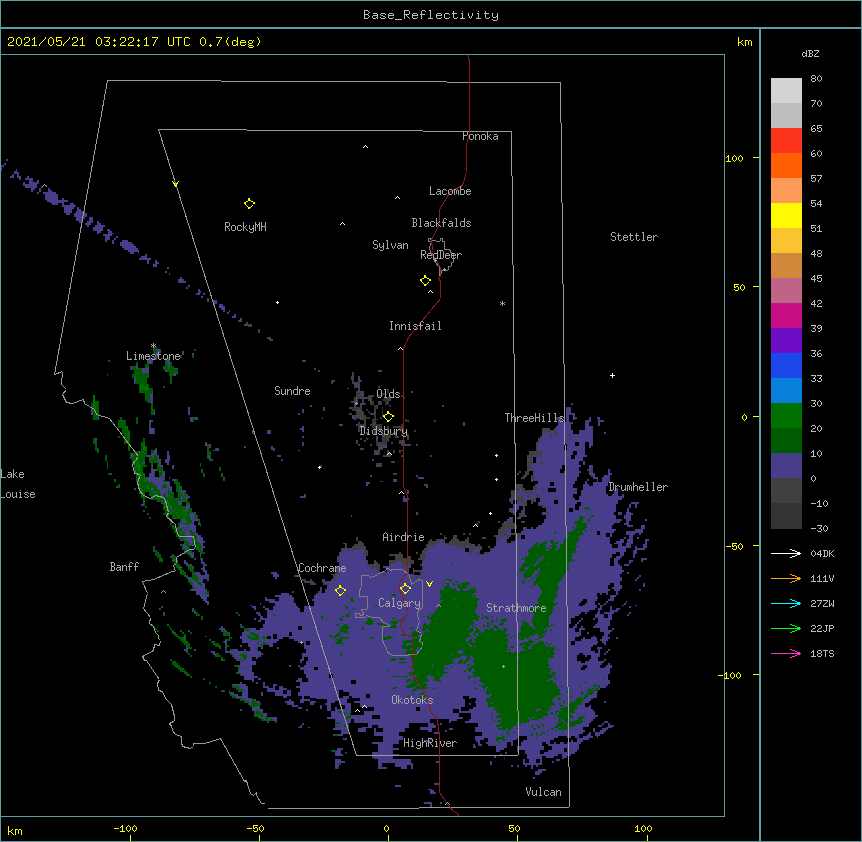Click the Blackfalds town label
Viewport: 862px width, 842px height.
(441, 223)
